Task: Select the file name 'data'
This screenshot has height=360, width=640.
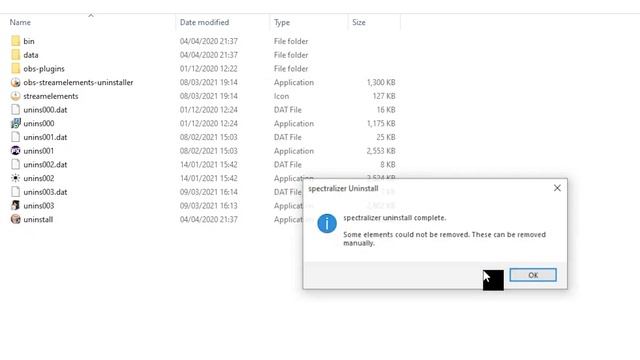Action: 31,55
